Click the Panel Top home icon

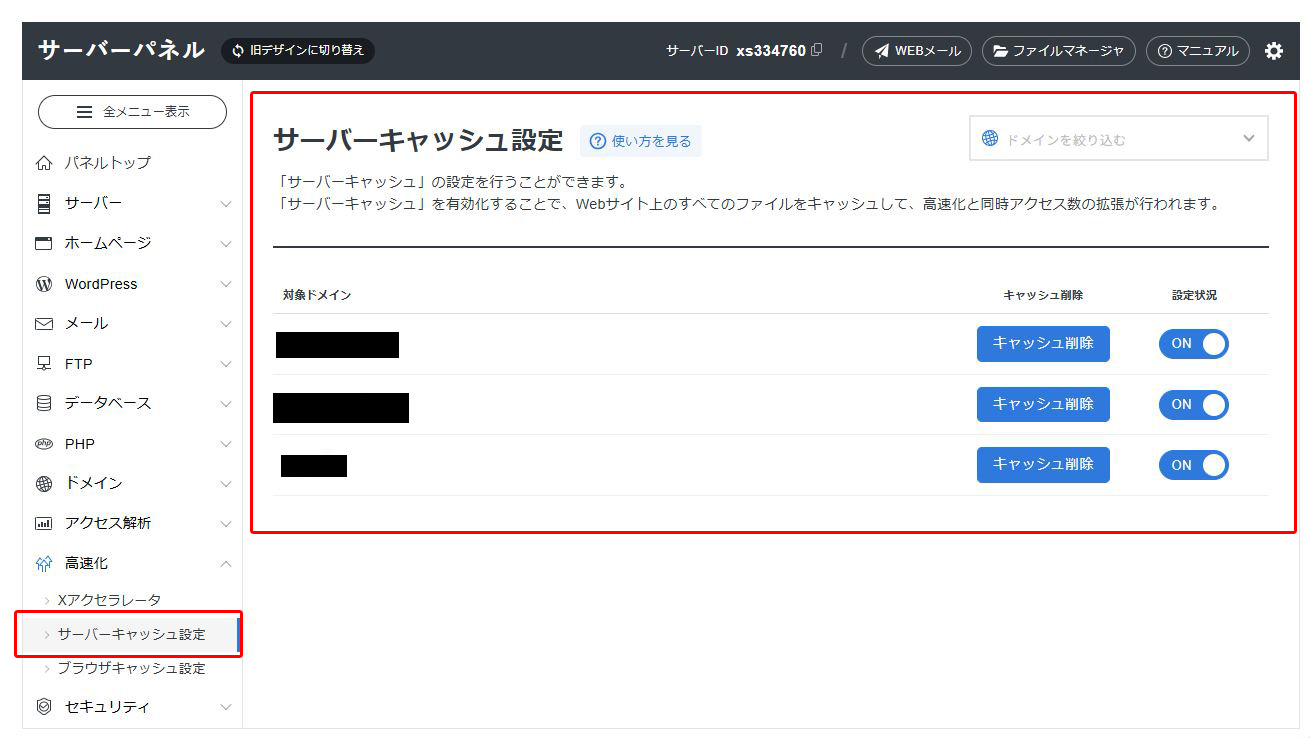pos(43,163)
